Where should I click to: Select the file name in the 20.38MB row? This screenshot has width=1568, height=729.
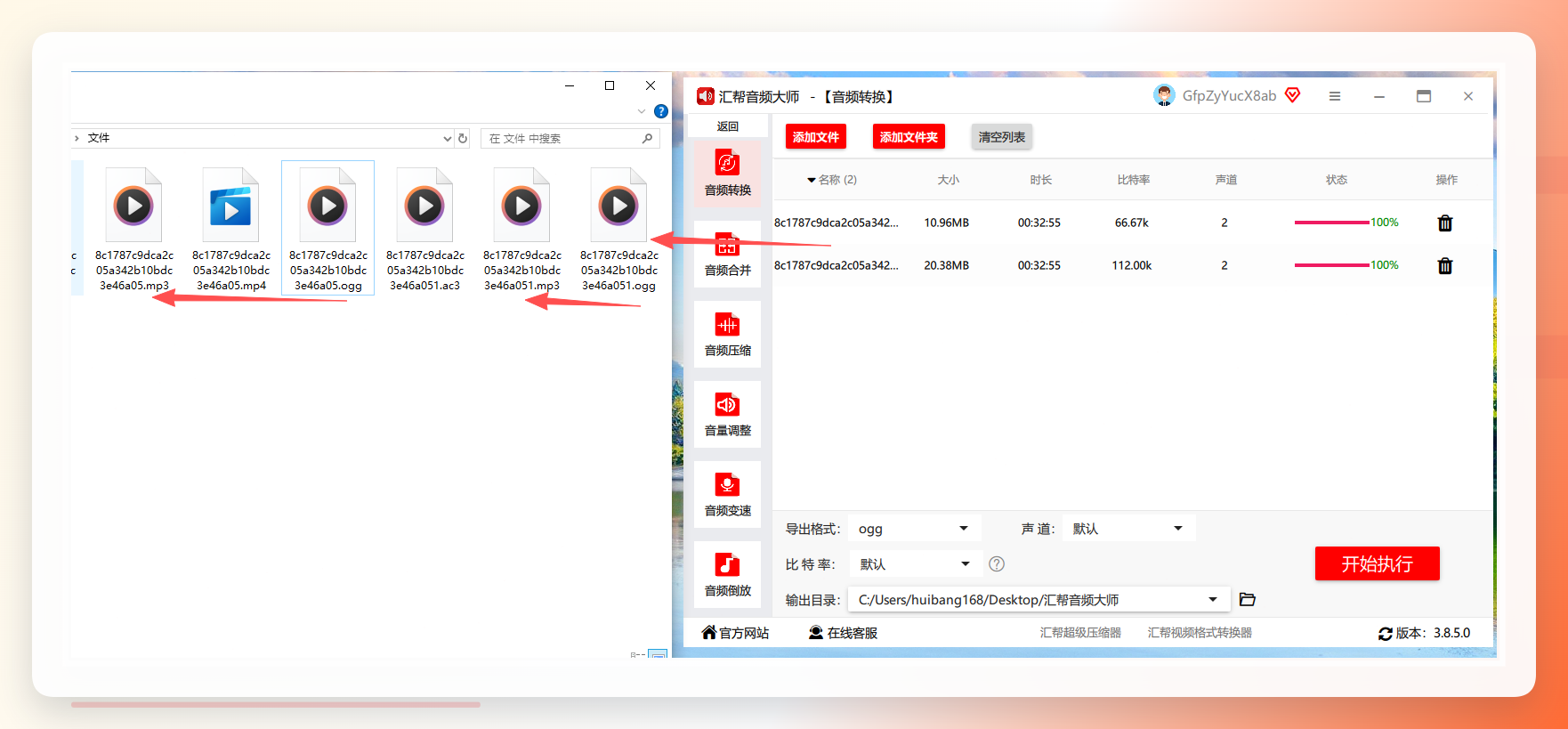pos(837,265)
